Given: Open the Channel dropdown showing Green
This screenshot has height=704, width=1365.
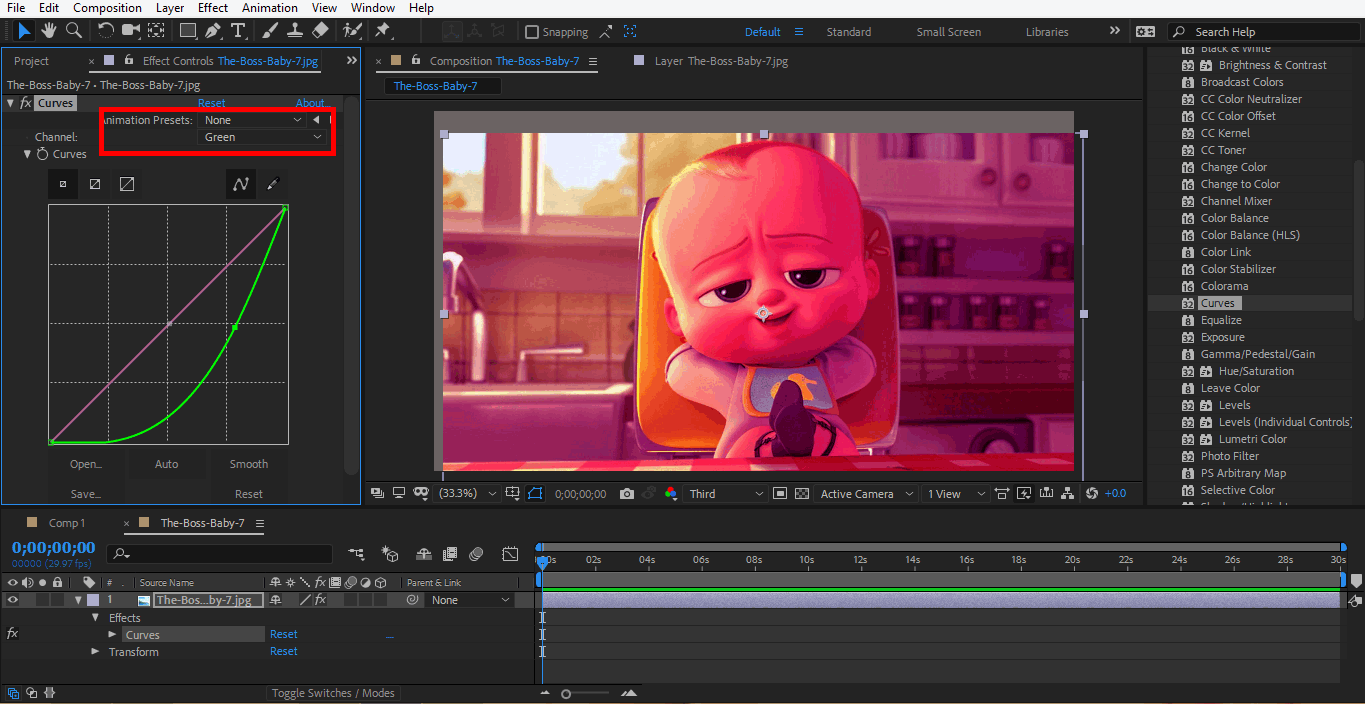Looking at the screenshot, I should pyautogui.click(x=263, y=137).
